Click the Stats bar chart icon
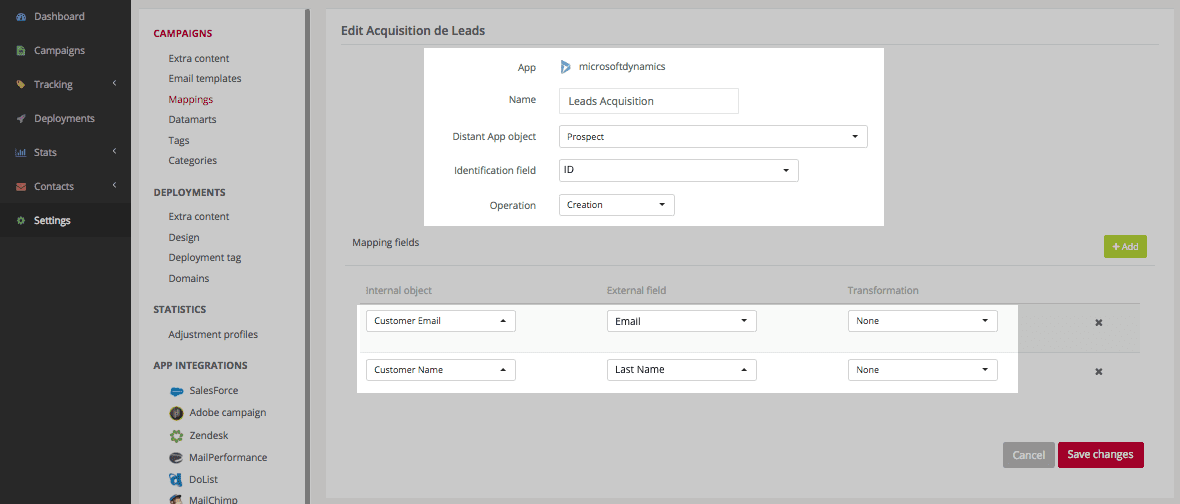The width and height of the screenshot is (1180, 504). 21,153
